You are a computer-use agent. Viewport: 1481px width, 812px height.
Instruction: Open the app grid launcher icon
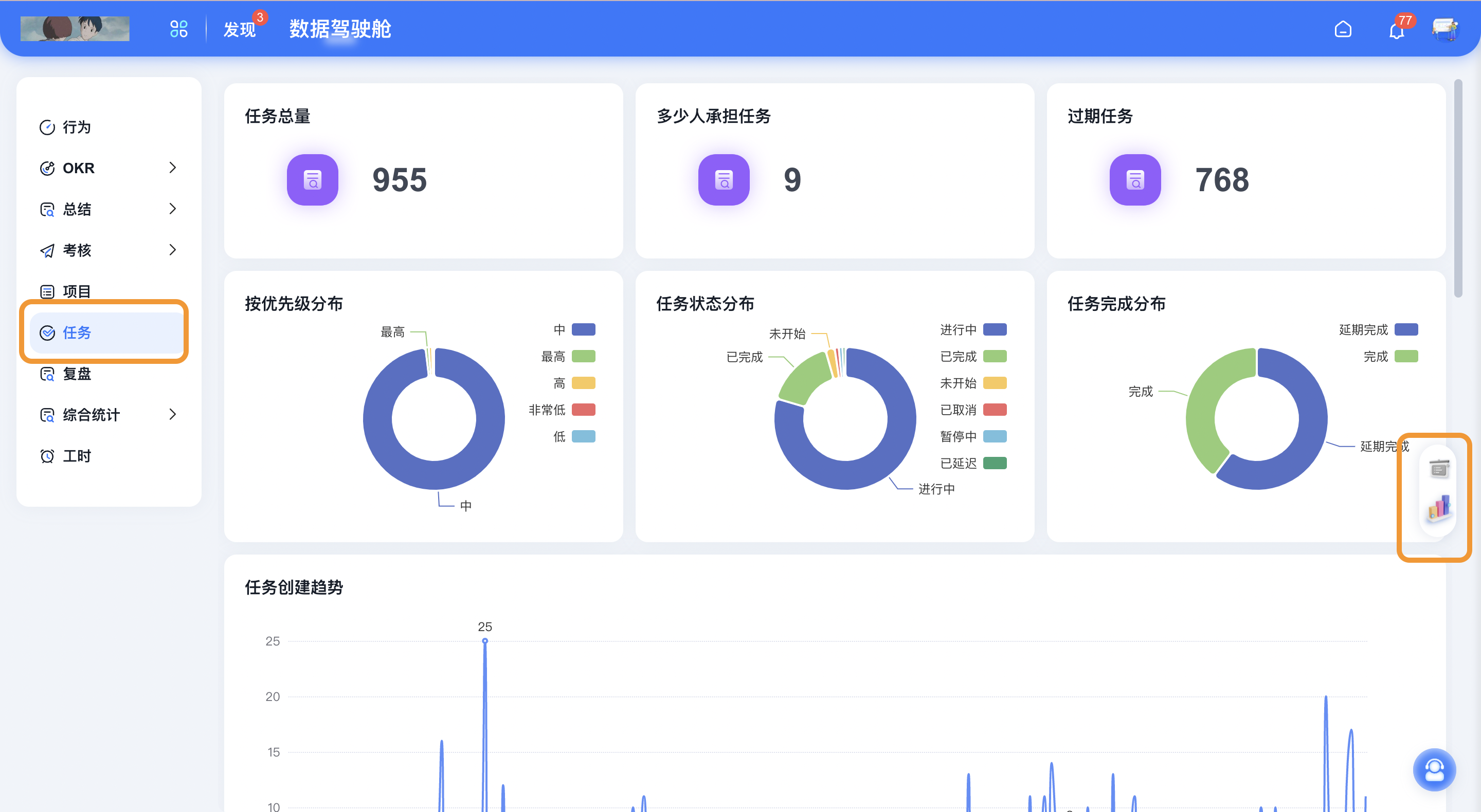point(179,29)
